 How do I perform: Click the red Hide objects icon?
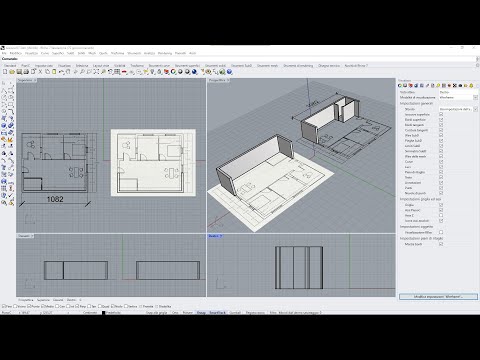click(124, 72)
